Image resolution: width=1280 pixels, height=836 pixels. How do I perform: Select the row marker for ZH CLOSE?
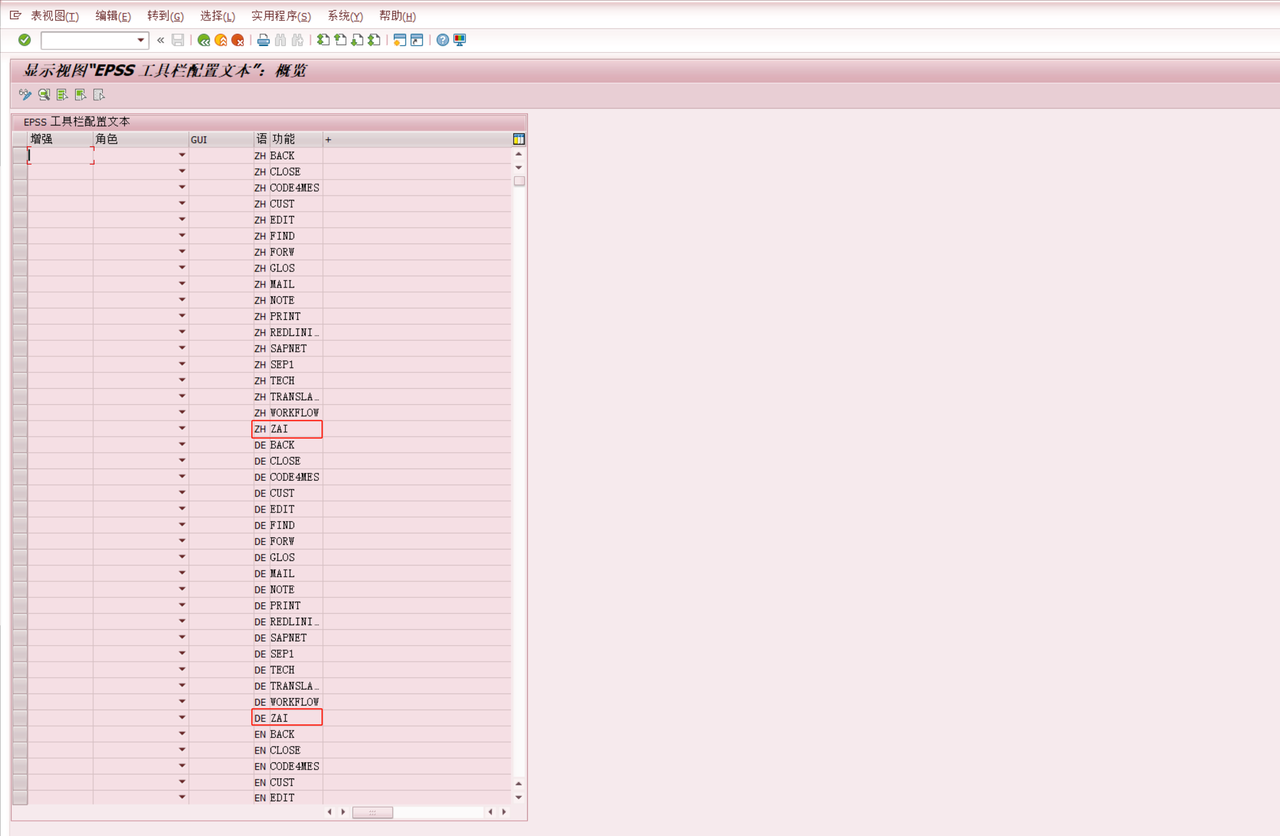click(20, 172)
